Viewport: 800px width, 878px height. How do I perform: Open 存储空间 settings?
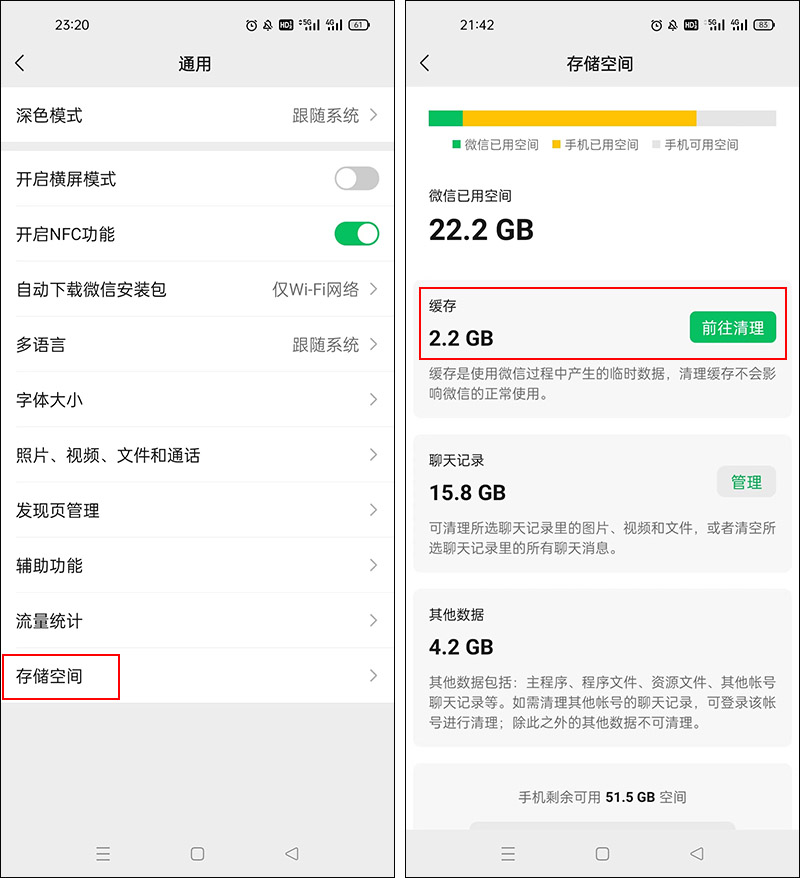click(200, 676)
